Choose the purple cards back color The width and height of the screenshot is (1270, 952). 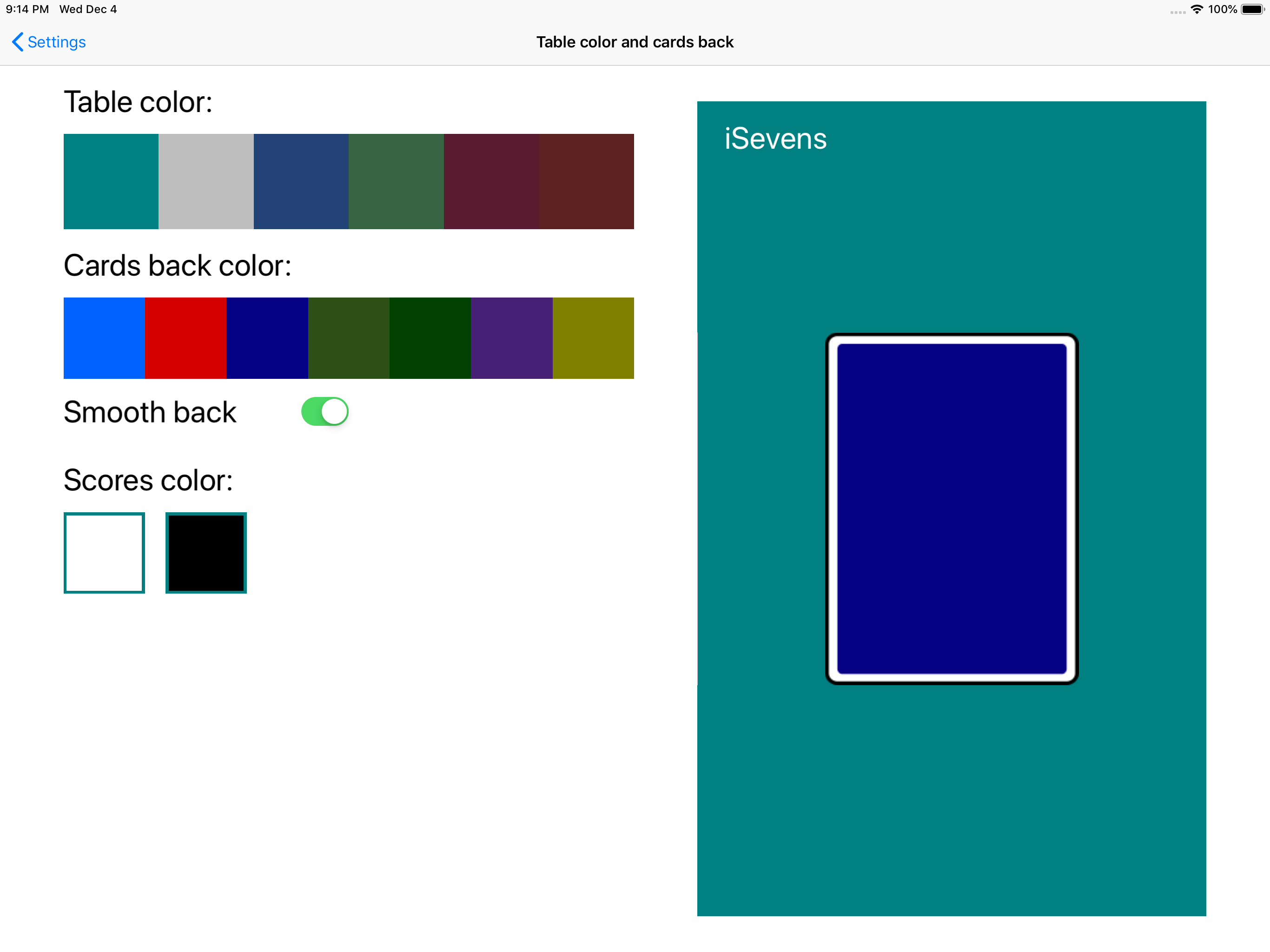coord(511,338)
